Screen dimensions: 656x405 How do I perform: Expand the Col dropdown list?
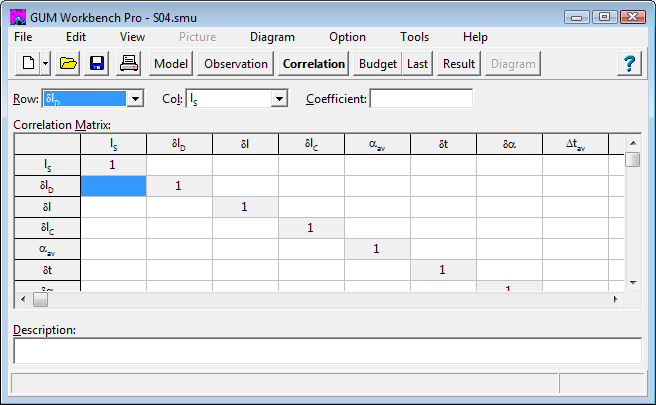pyautogui.click(x=280, y=99)
